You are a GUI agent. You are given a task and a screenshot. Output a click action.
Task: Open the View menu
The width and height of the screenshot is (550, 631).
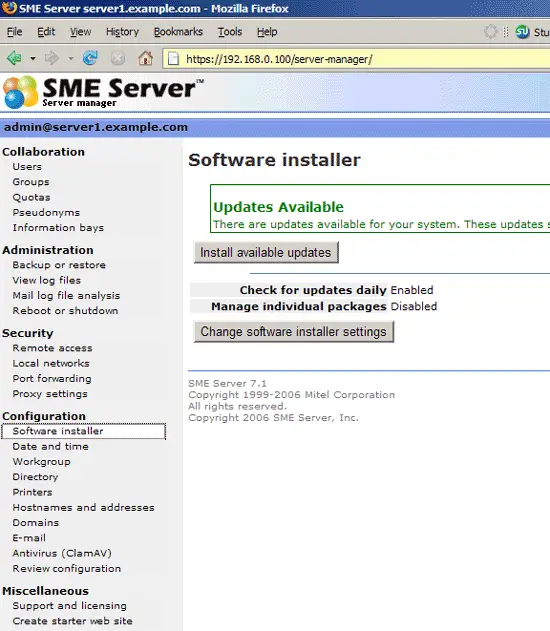(x=80, y=32)
